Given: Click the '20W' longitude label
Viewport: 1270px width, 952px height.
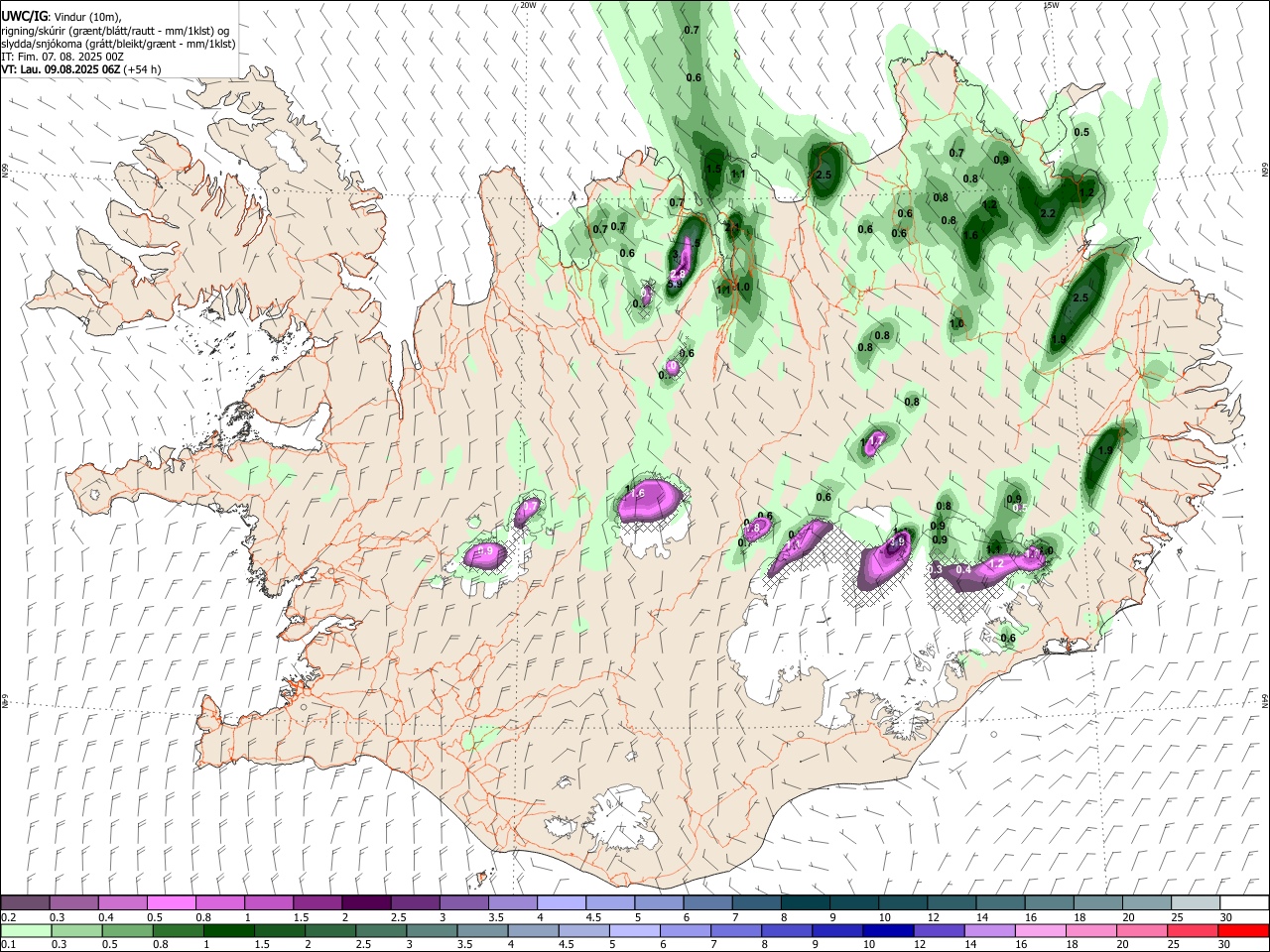Looking at the screenshot, I should pos(529,5).
